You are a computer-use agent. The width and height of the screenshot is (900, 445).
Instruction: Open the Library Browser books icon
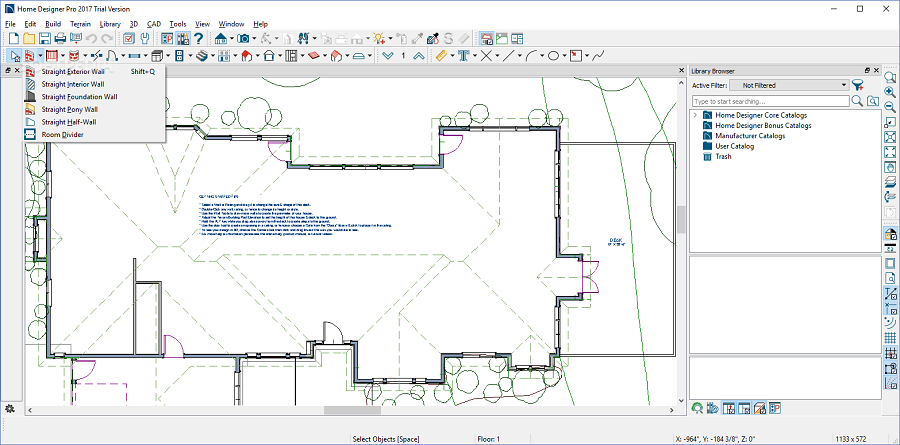coord(183,38)
